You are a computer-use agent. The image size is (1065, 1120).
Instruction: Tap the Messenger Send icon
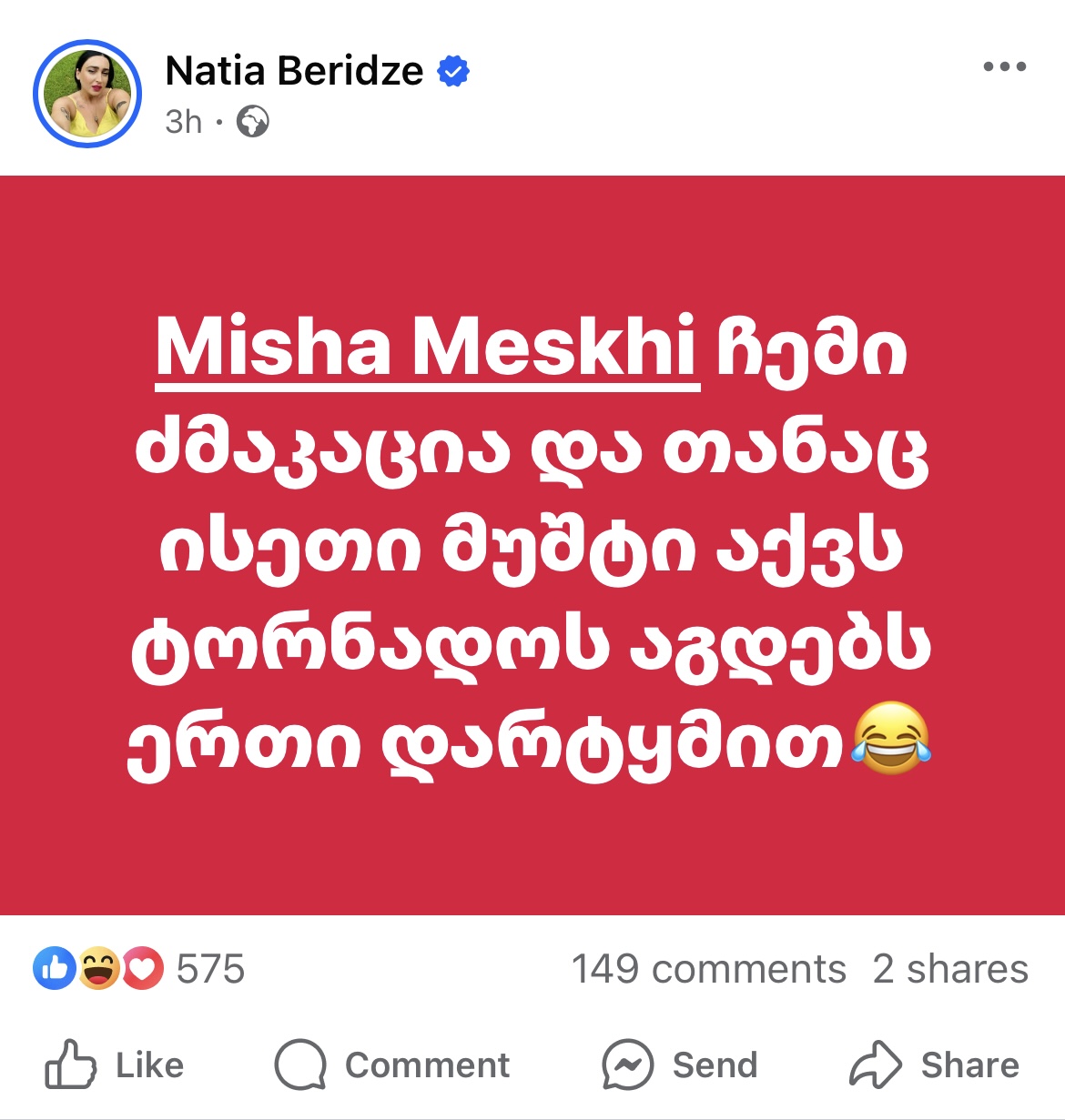[x=627, y=1065]
